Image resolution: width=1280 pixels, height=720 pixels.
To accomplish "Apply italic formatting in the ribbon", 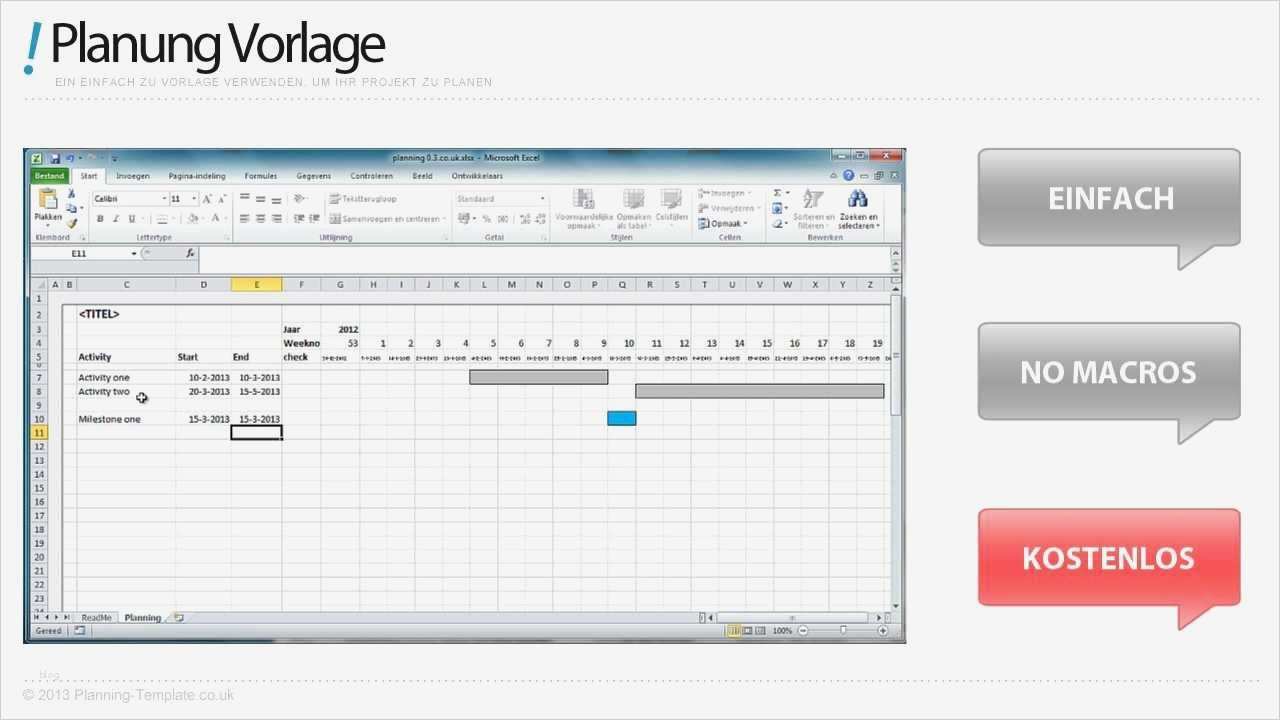I will tap(114, 218).
